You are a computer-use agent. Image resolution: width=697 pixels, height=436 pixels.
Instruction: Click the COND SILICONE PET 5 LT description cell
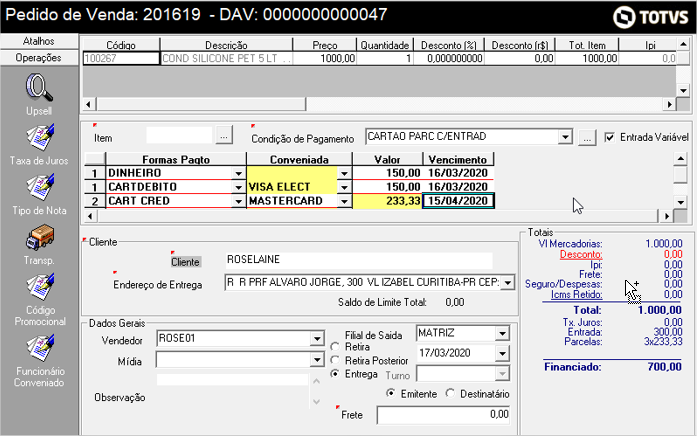click(x=226, y=58)
